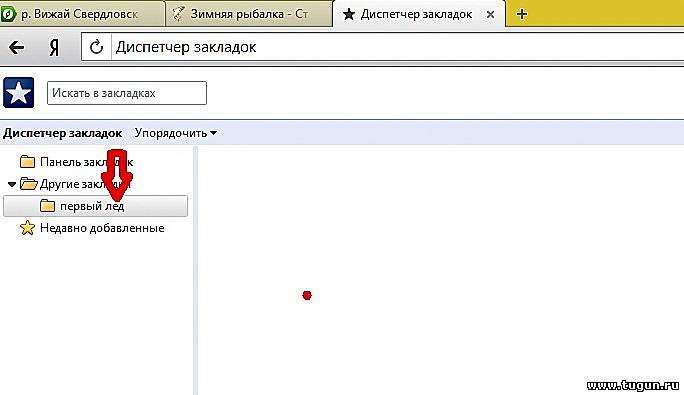Click the back arrow navigation button

coord(17,47)
